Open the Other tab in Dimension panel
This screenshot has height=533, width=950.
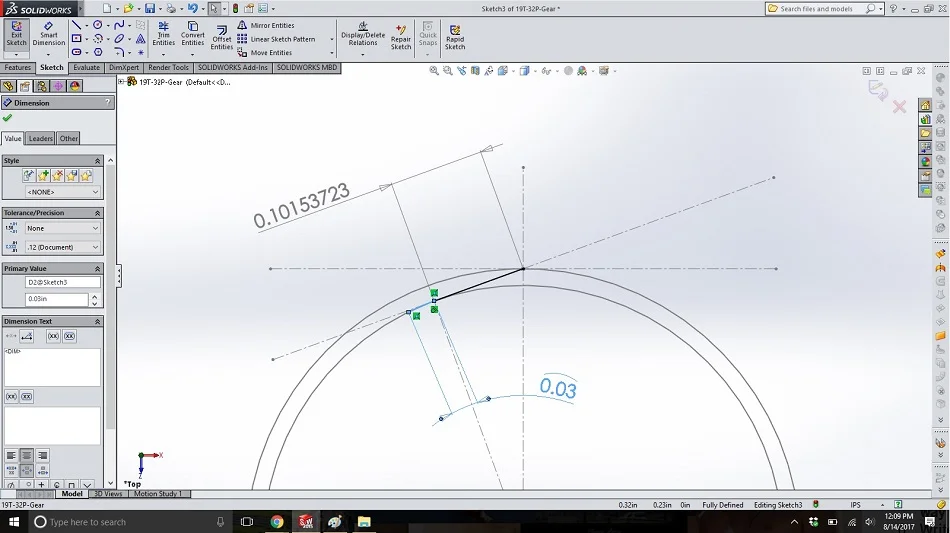pos(68,138)
